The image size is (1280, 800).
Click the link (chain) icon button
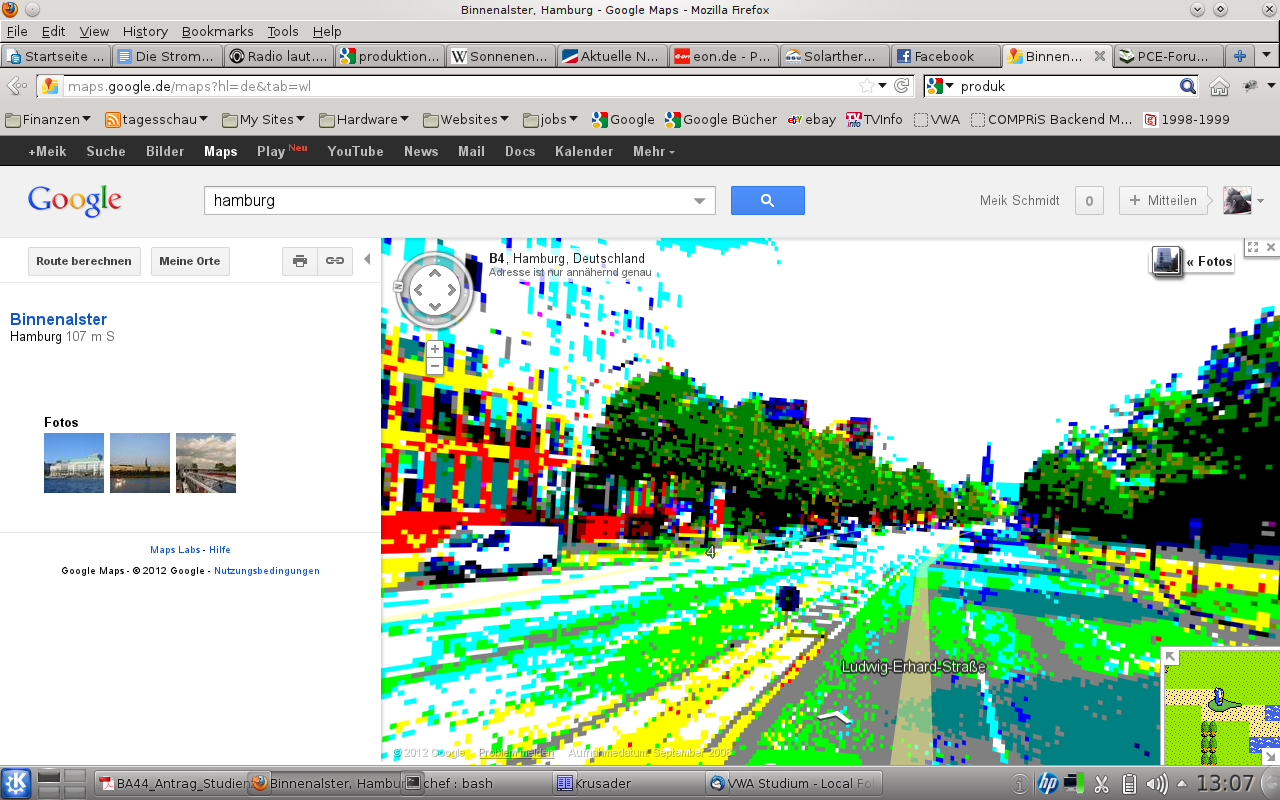[335, 261]
